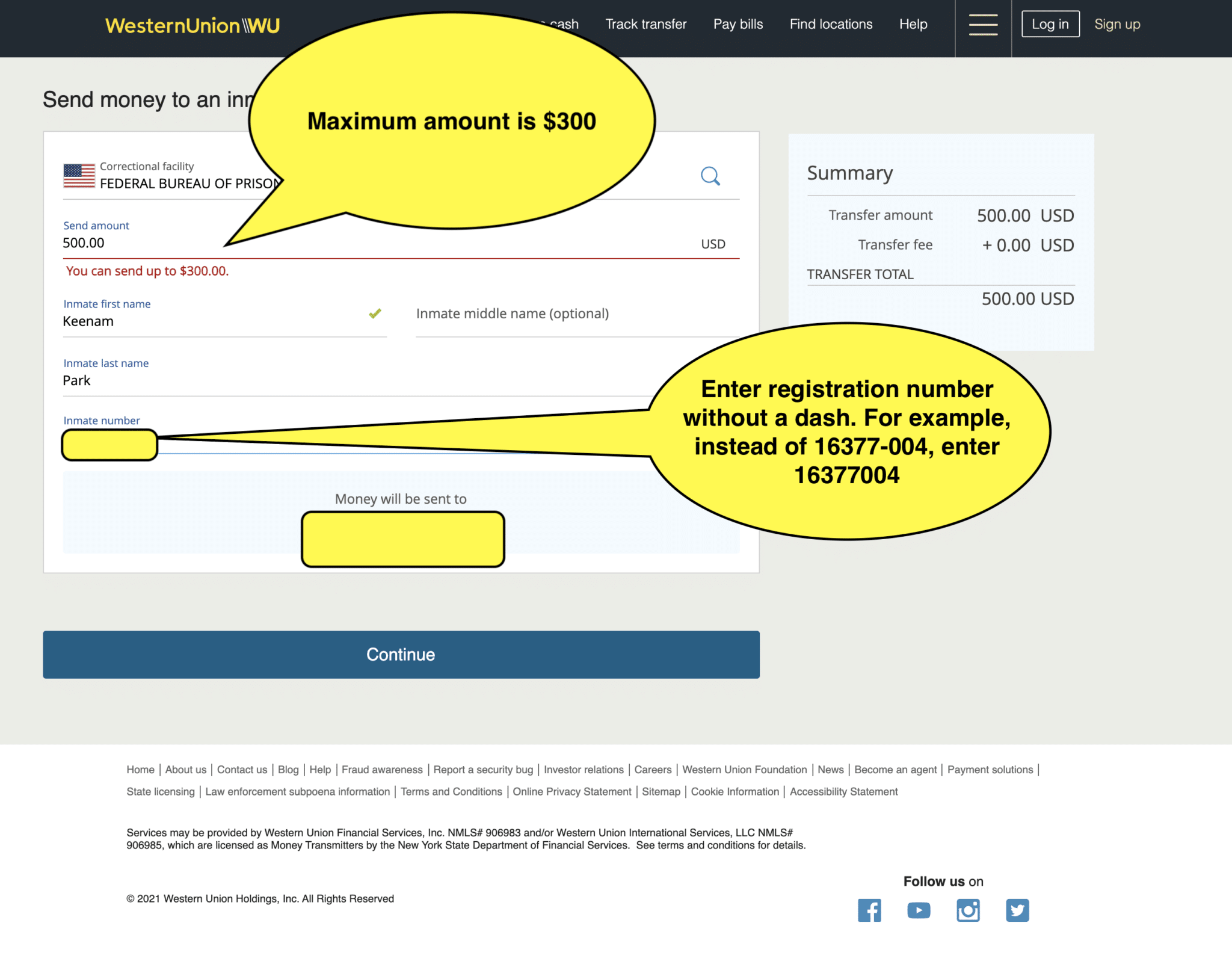This screenshot has width=1232, height=973.
Task: Click the 'Money will be sent to' text
Action: pos(401,499)
